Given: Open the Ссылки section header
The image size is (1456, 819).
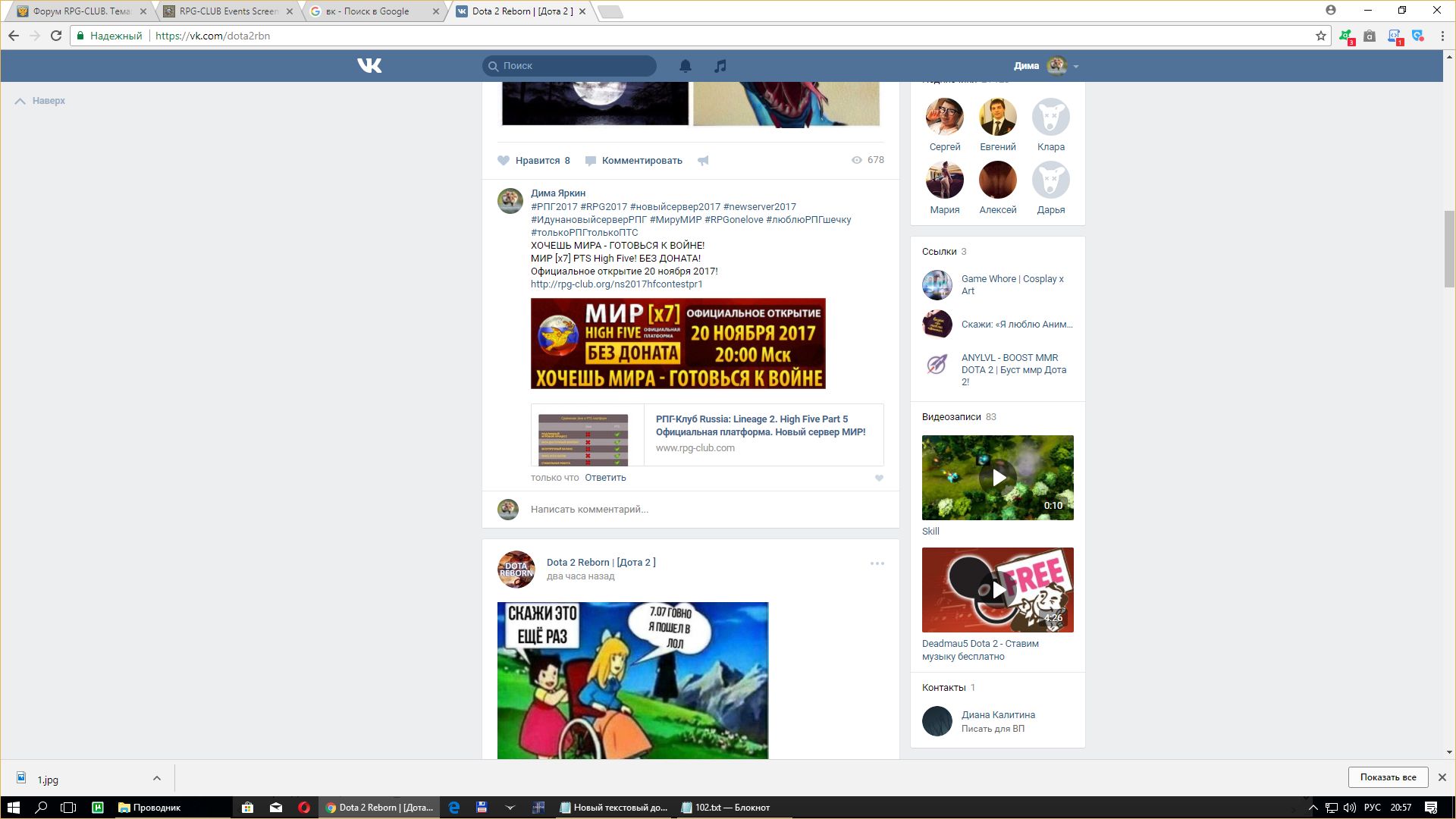Looking at the screenshot, I should click(944, 252).
